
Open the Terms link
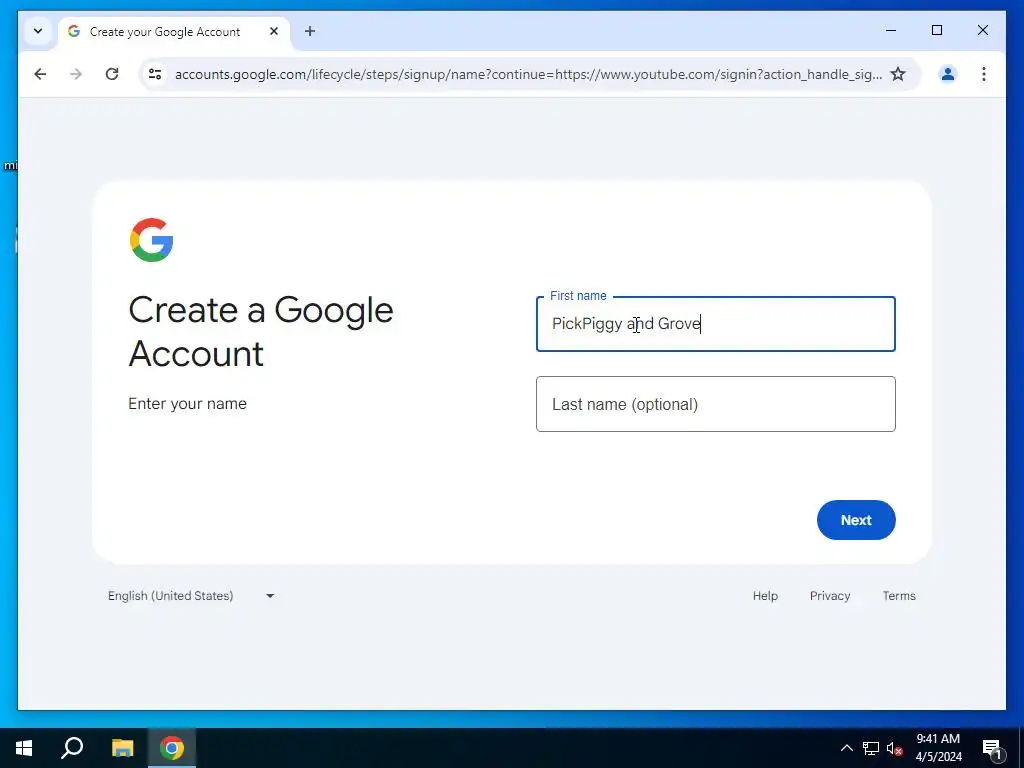point(899,596)
